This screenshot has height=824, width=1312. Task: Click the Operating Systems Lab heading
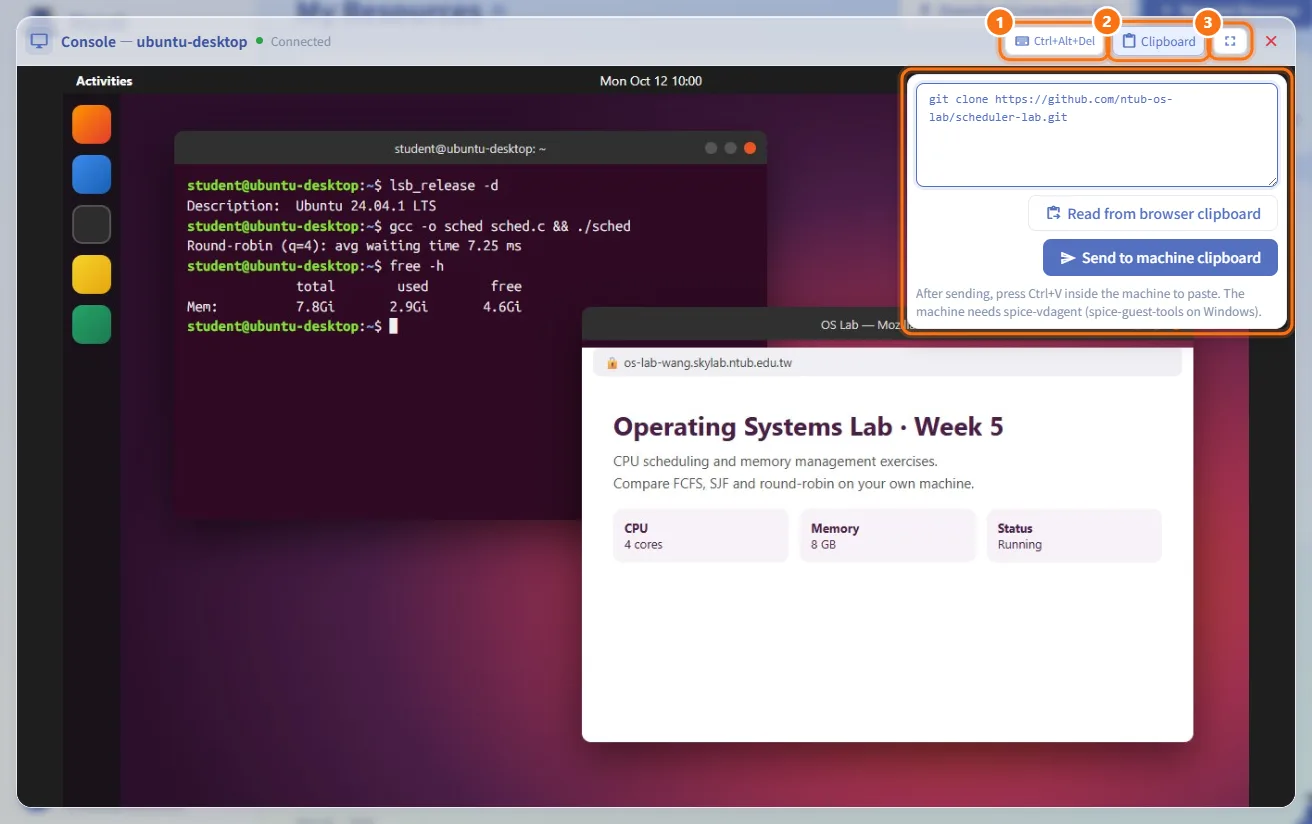tap(808, 427)
